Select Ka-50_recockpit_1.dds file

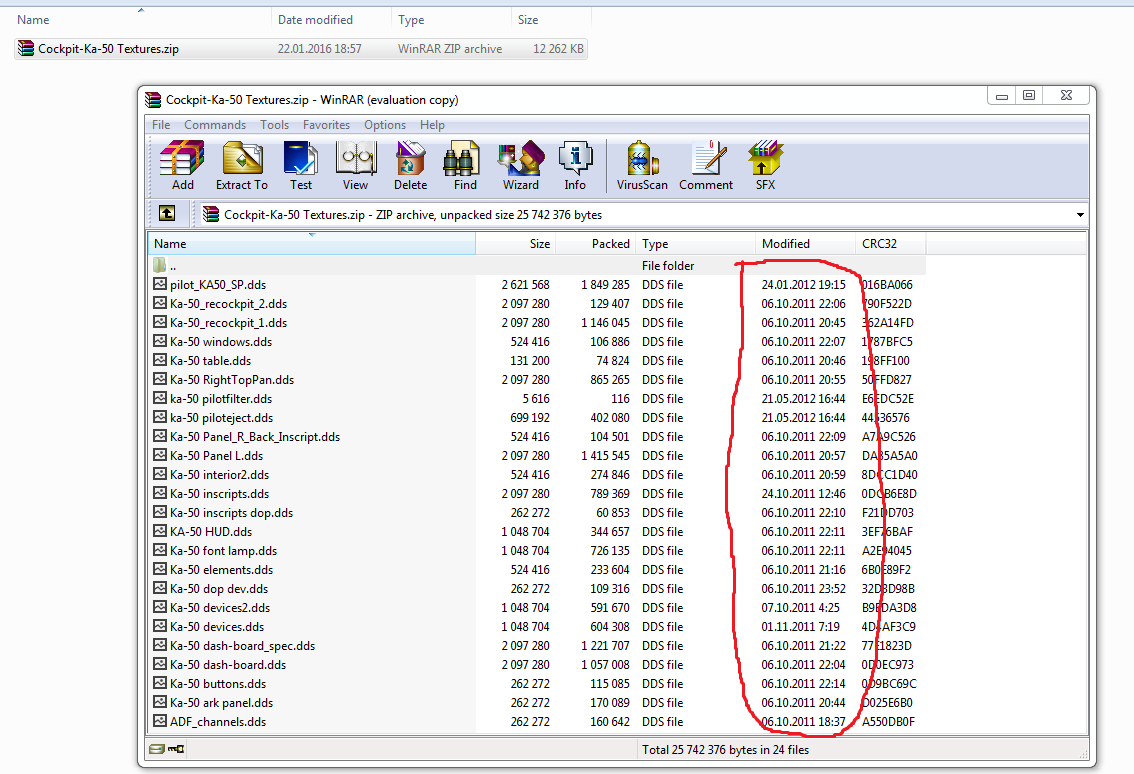coord(228,323)
